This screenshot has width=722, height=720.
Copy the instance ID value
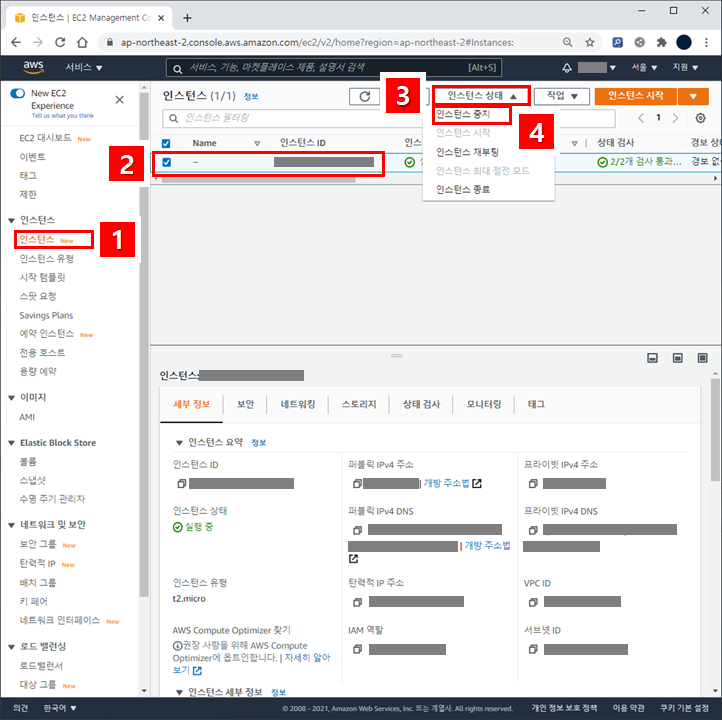(181, 483)
